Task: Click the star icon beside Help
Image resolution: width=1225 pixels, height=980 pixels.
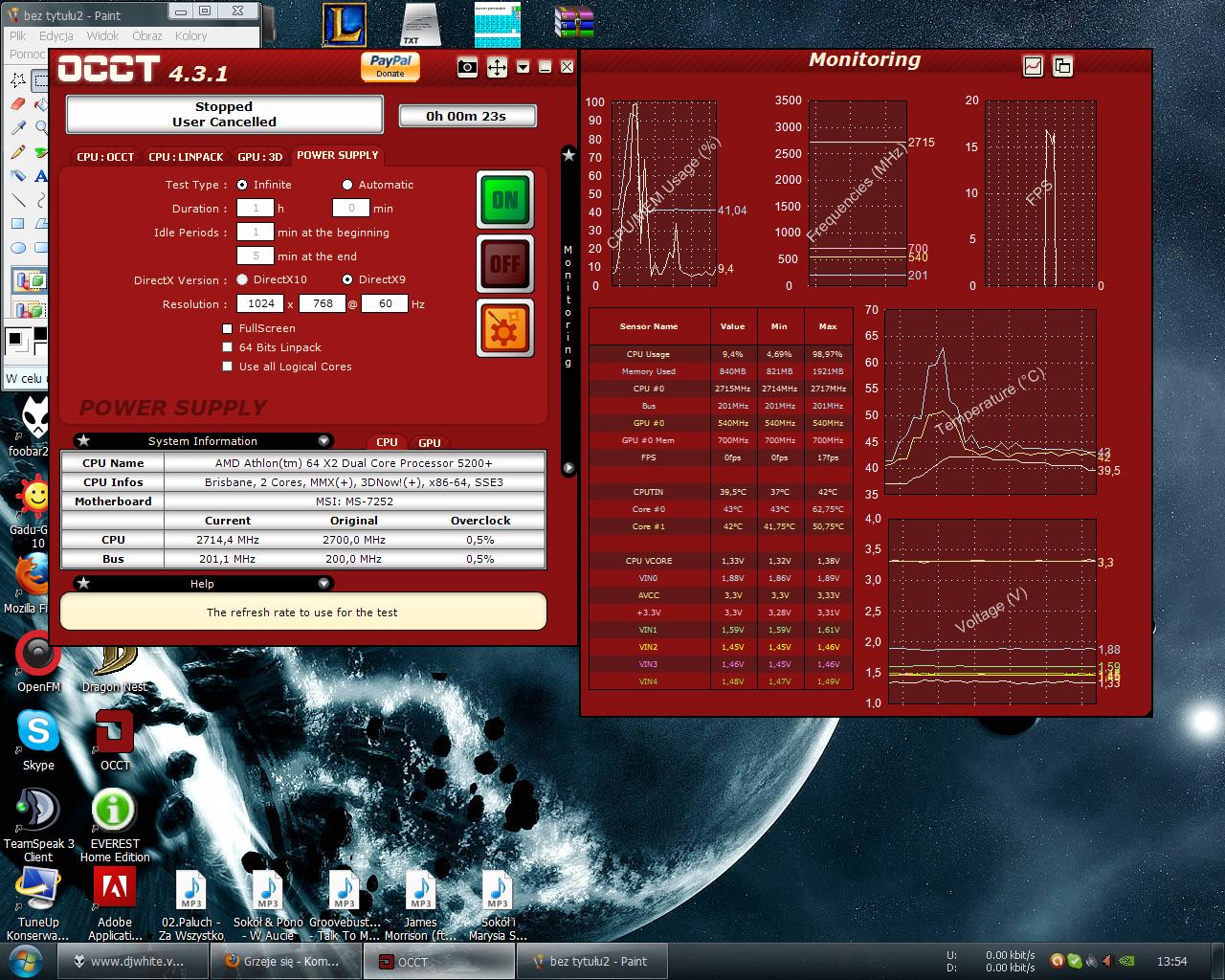Action: [x=83, y=583]
